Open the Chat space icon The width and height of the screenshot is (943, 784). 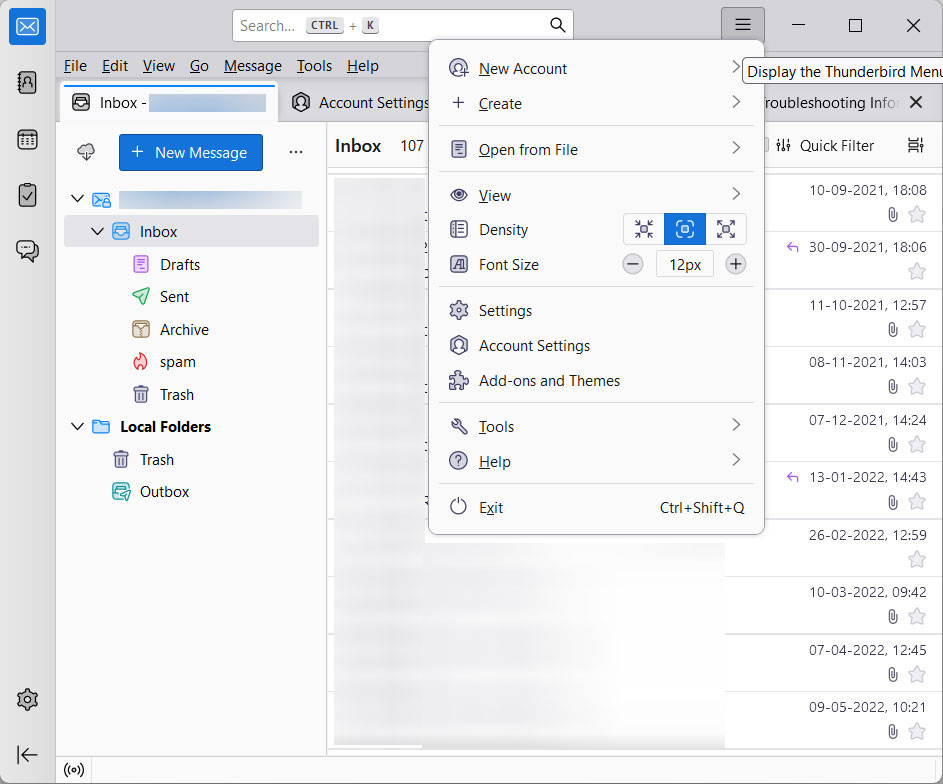pyautogui.click(x=27, y=251)
